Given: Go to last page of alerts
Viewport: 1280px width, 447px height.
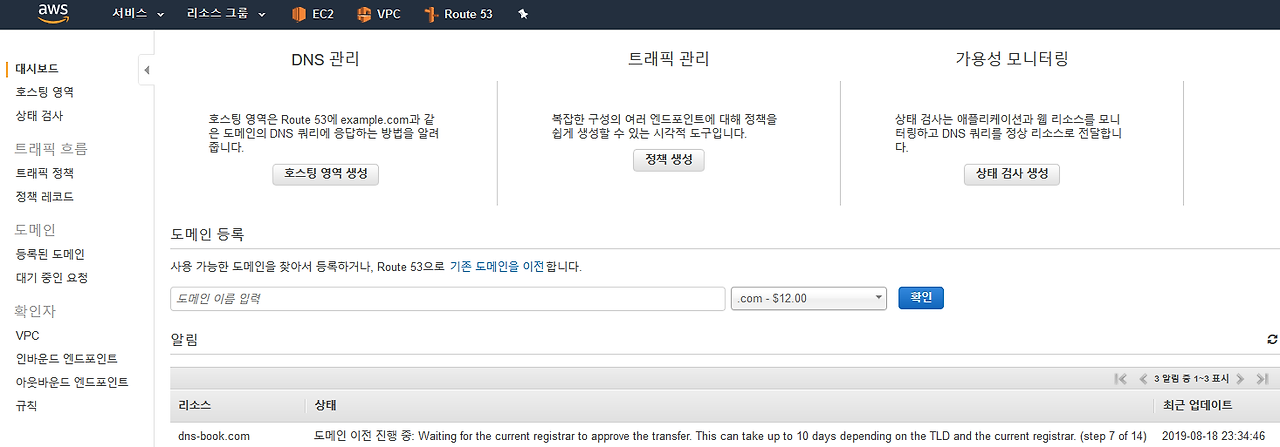Looking at the screenshot, I should pyautogui.click(x=1262, y=379).
